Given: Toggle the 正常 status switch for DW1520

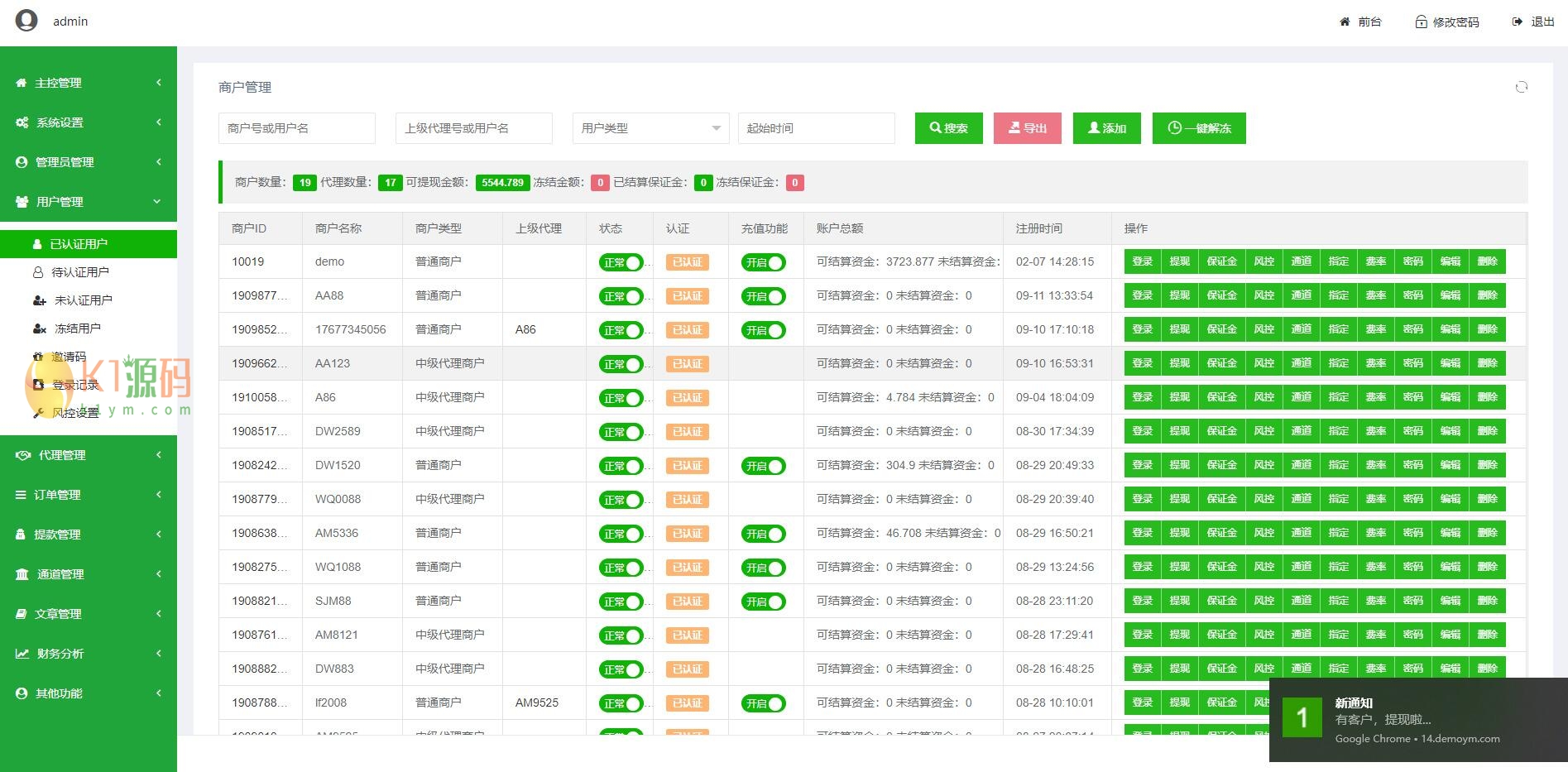Looking at the screenshot, I should [x=621, y=466].
